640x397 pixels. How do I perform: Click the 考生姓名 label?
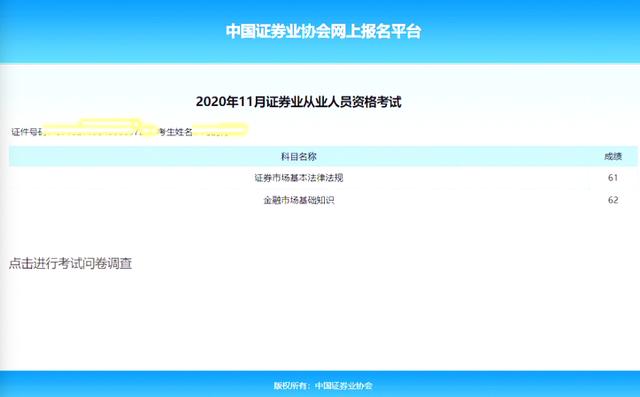point(175,132)
